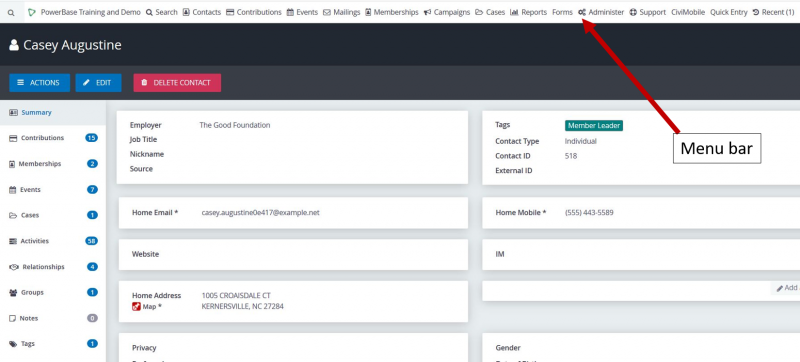800x362 pixels.
Task: Click the Contributions count badge 15
Action: pyautogui.click(x=92, y=138)
